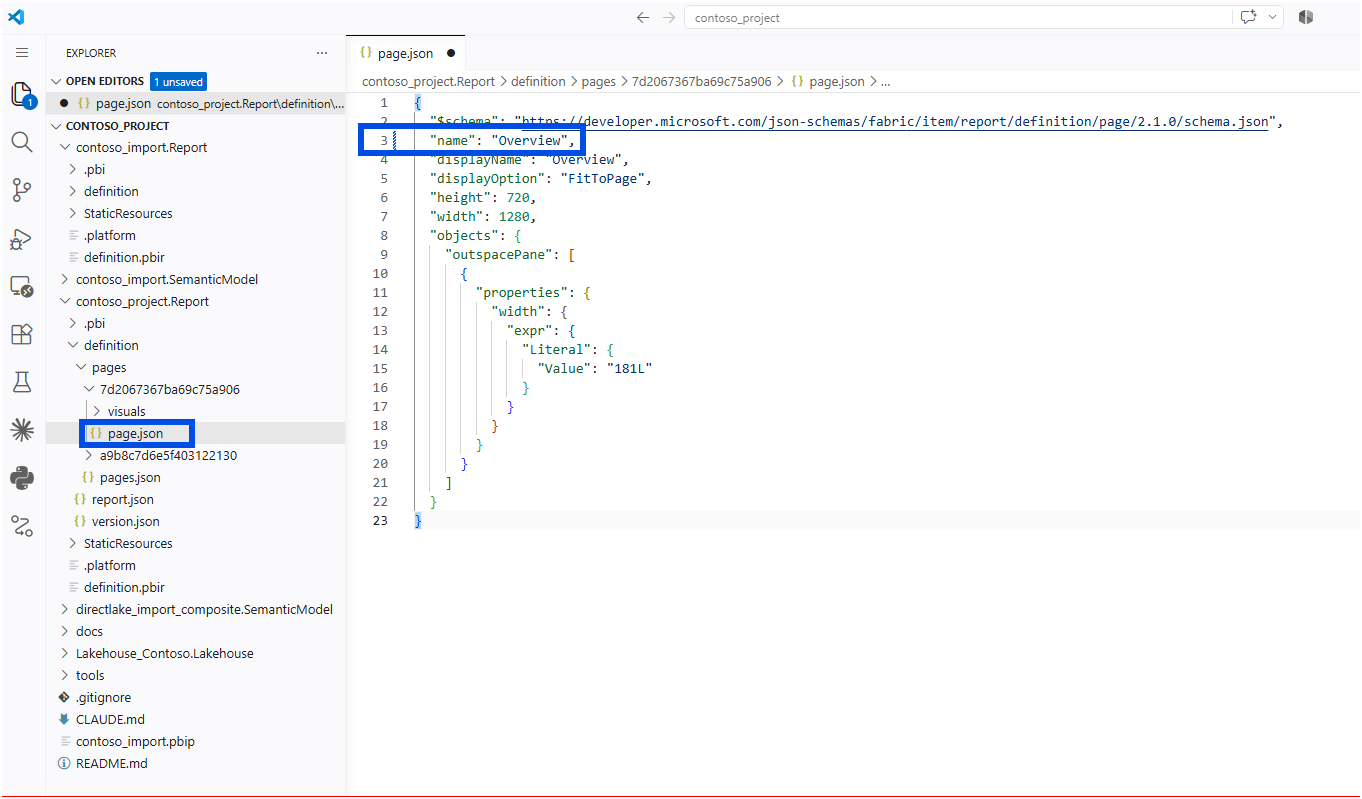Open the Testing flask view
1362x799 pixels.
(22, 382)
